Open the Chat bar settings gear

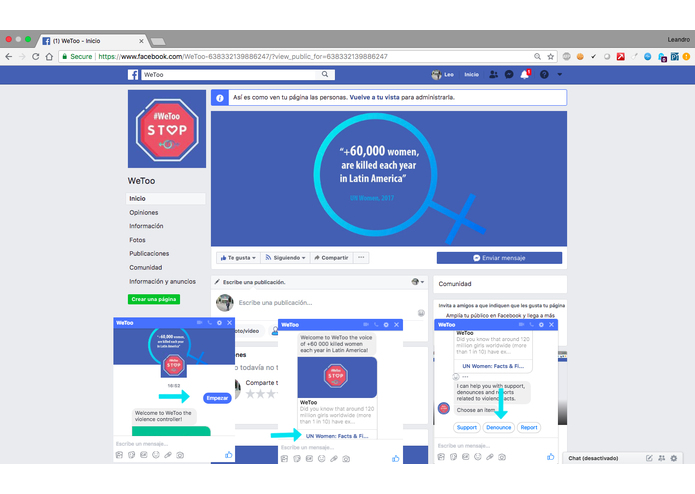tap(674, 458)
